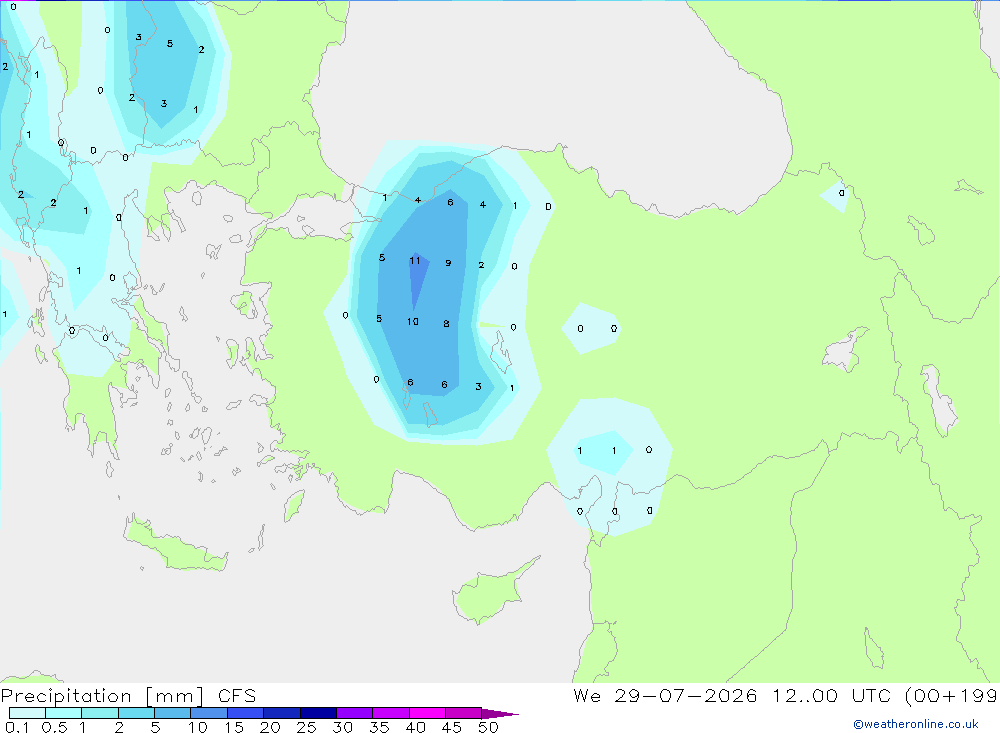Select the 40–45 mm magenta legend swatch
Viewport: 1000px width, 733px height.
[x=427, y=713]
